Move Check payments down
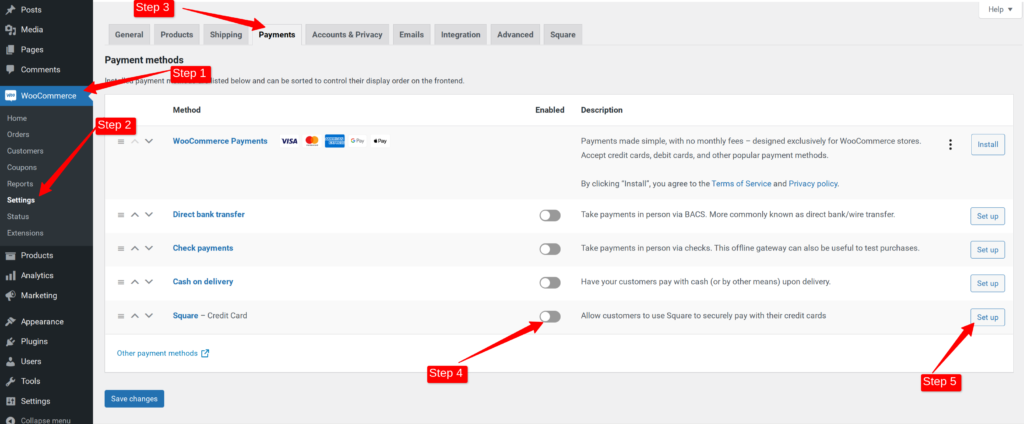 click(x=149, y=249)
